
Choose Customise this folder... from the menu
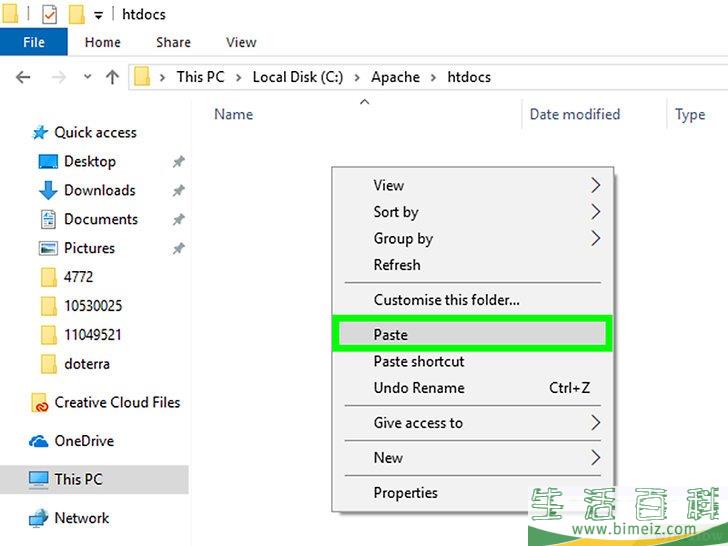click(x=473, y=300)
